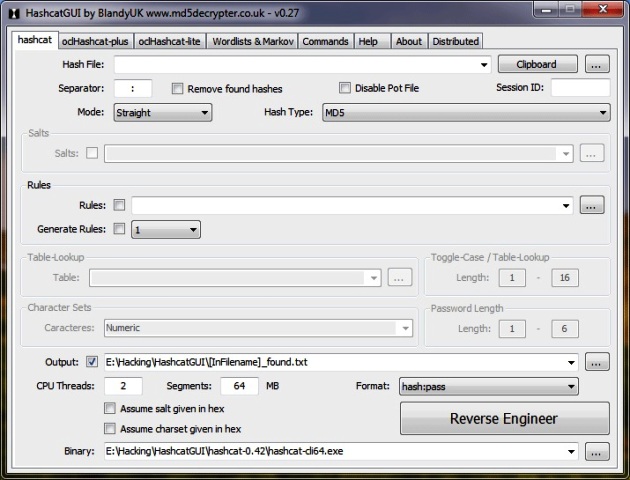
Task: Click the Segments MB field
Action: [x=239, y=386]
